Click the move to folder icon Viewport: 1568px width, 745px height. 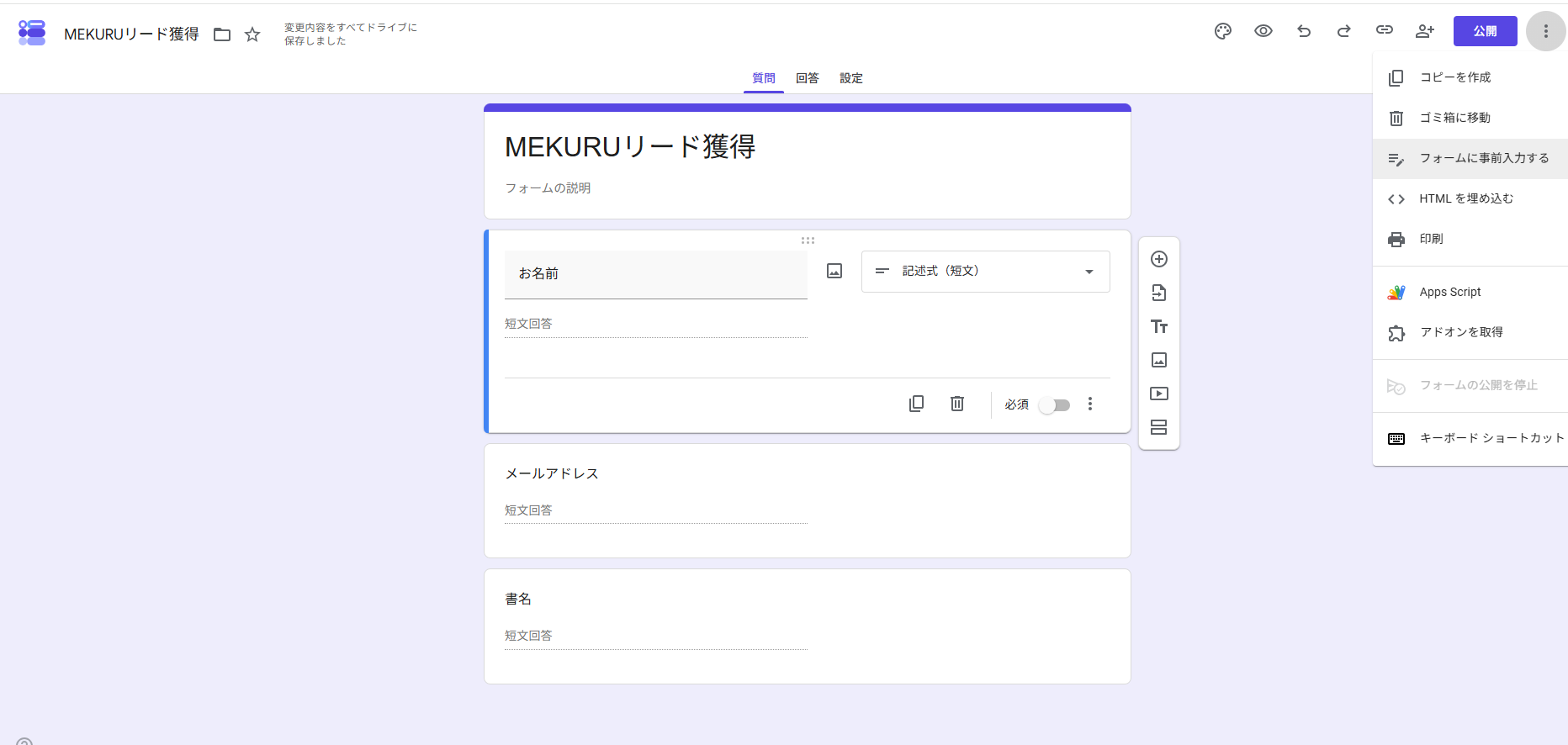(222, 34)
